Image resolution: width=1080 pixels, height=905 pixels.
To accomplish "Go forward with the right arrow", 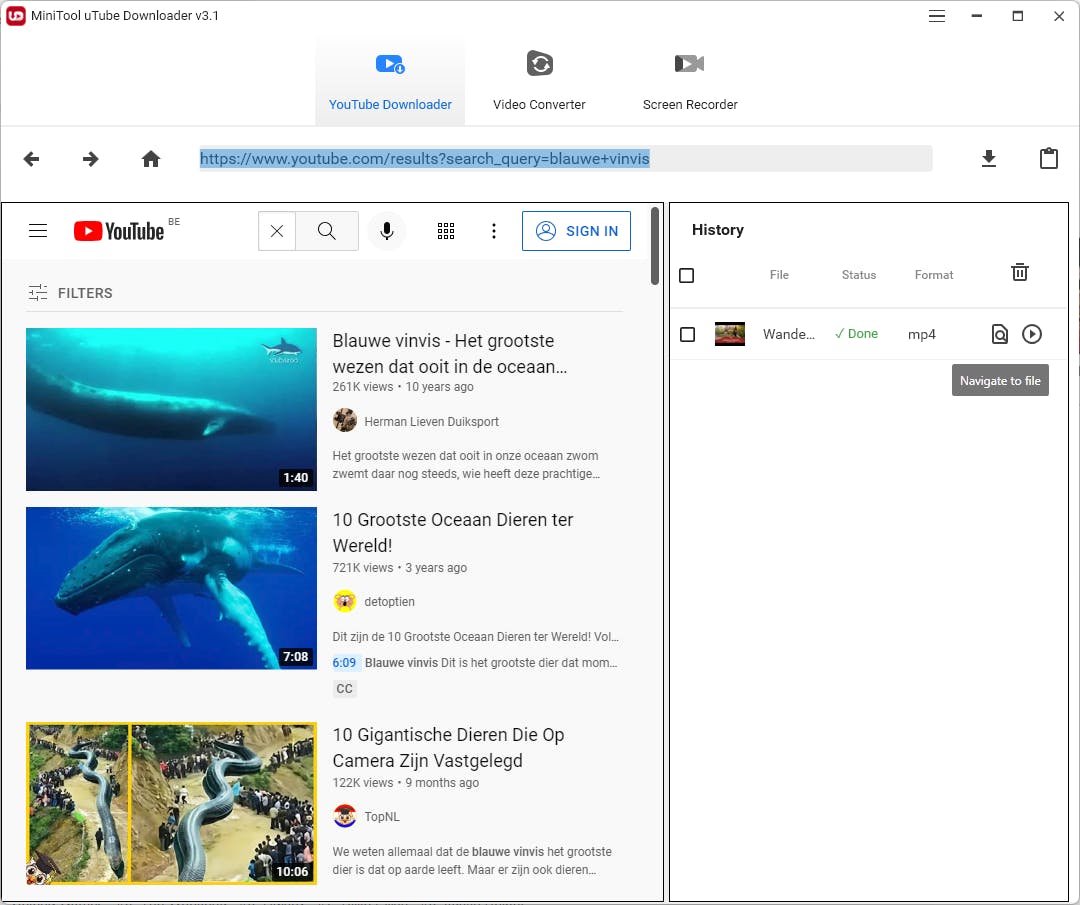I will [91, 159].
